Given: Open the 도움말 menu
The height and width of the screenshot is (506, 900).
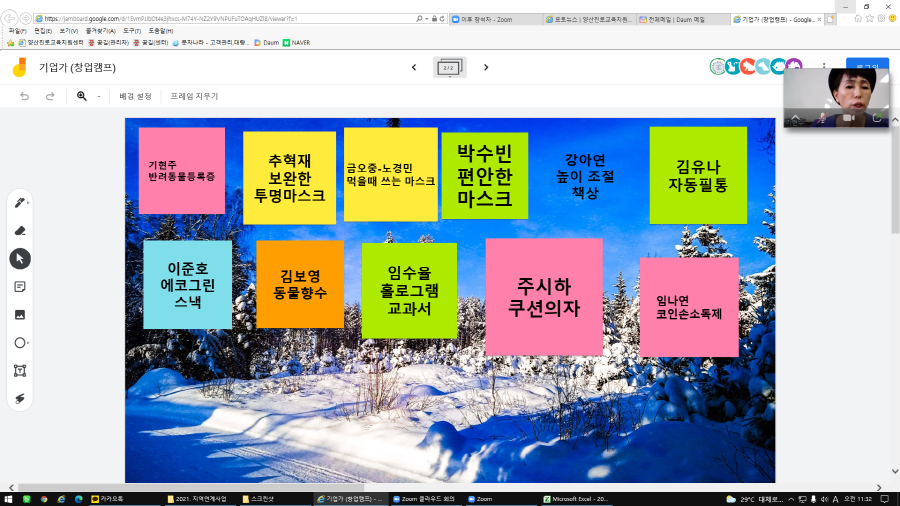Looking at the screenshot, I should tap(161, 31).
